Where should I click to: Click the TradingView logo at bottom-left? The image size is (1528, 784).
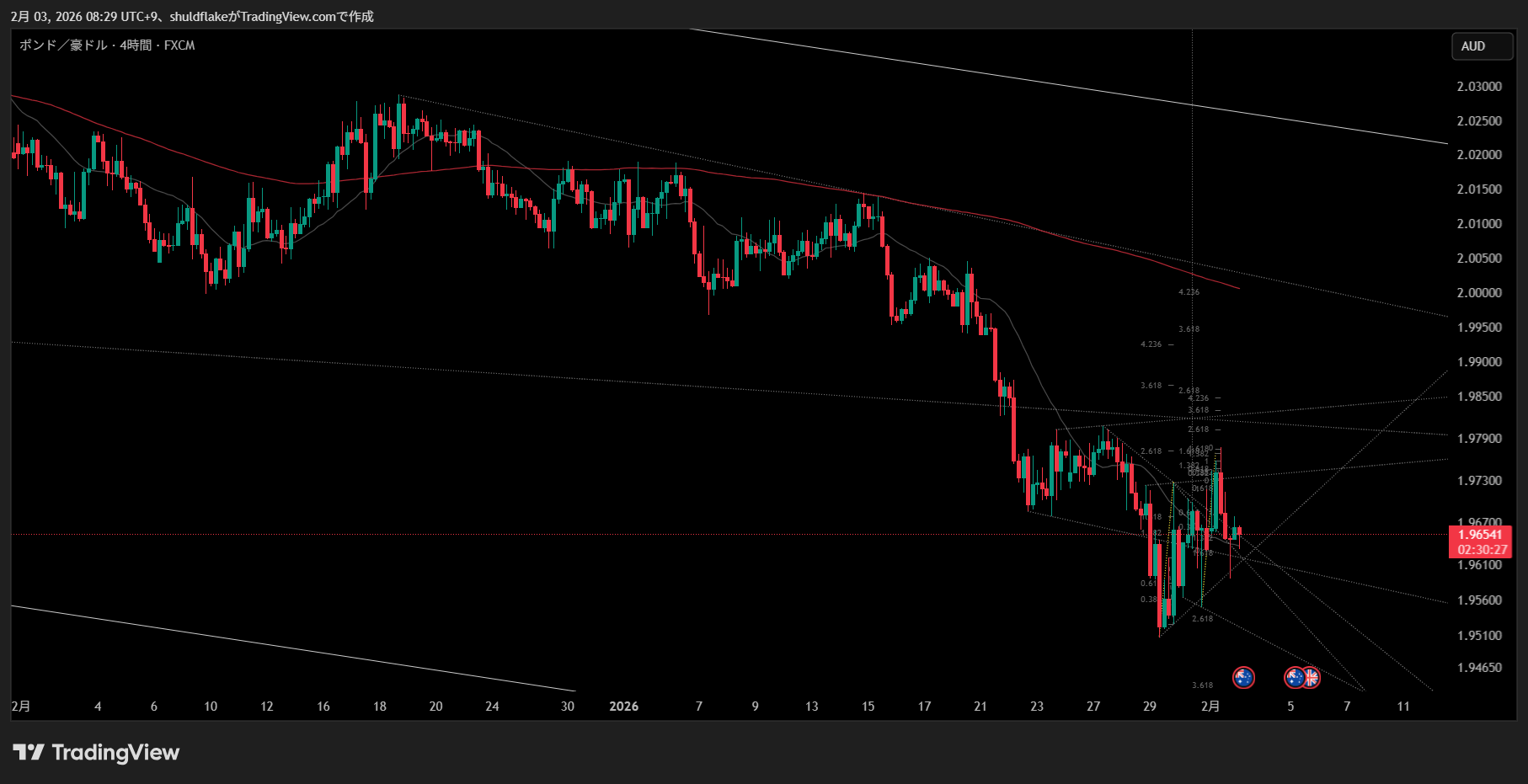click(x=96, y=752)
